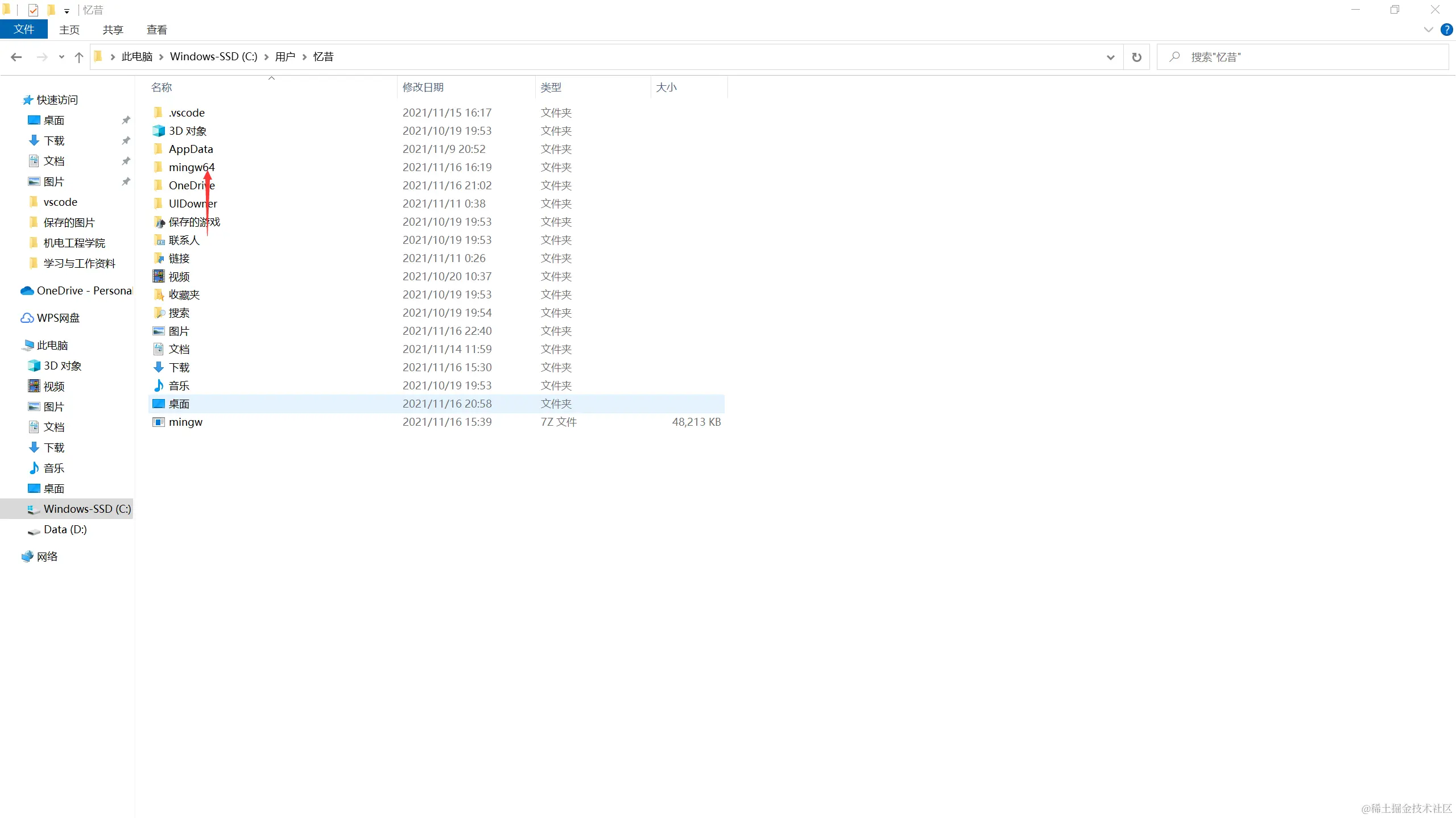Viewport: 1456px width, 818px height.
Task: Click 用户 in the breadcrumb path
Action: (285, 57)
